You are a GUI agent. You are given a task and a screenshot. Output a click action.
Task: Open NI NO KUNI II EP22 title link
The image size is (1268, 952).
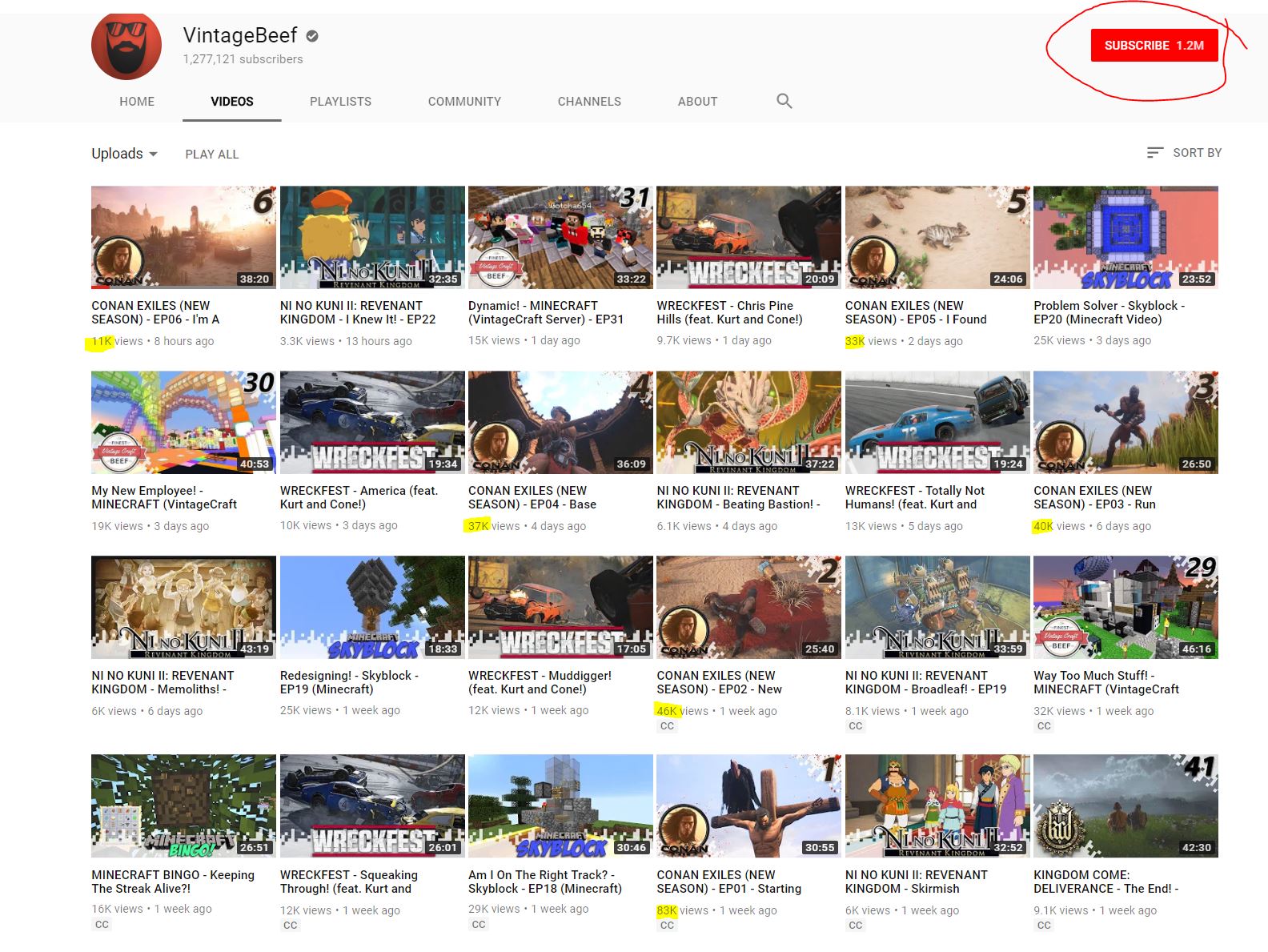coord(358,312)
